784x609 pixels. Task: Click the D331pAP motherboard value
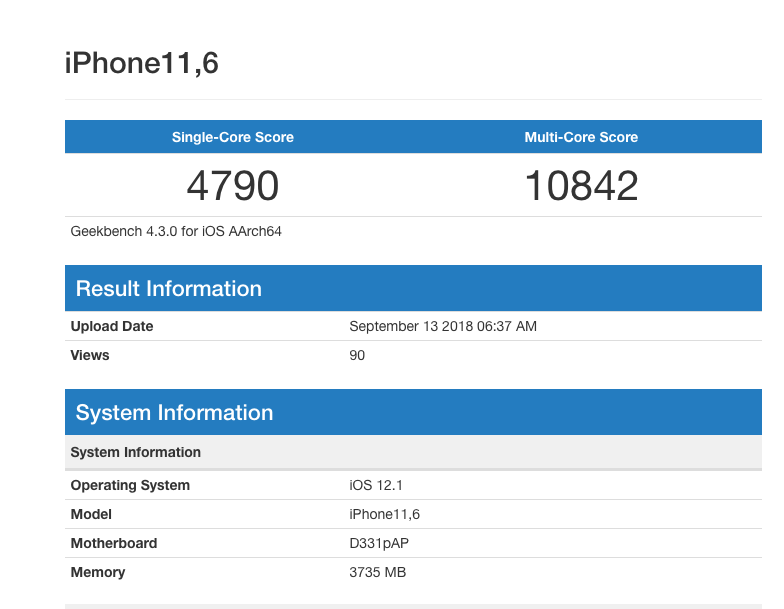[379, 543]
